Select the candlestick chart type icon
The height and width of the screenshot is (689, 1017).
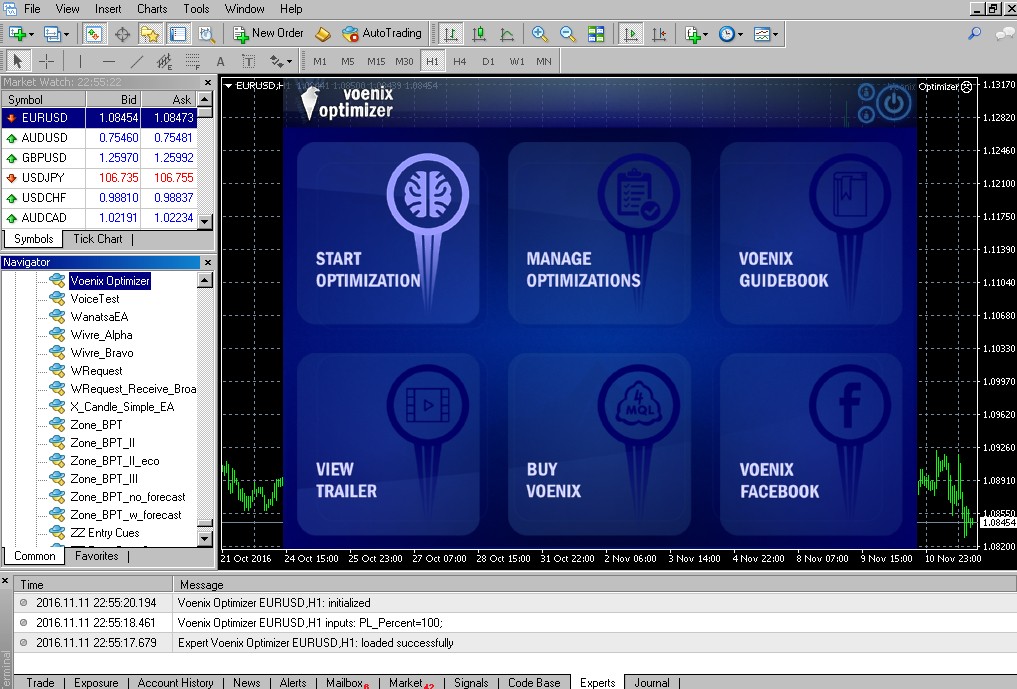tap(479, 34)
